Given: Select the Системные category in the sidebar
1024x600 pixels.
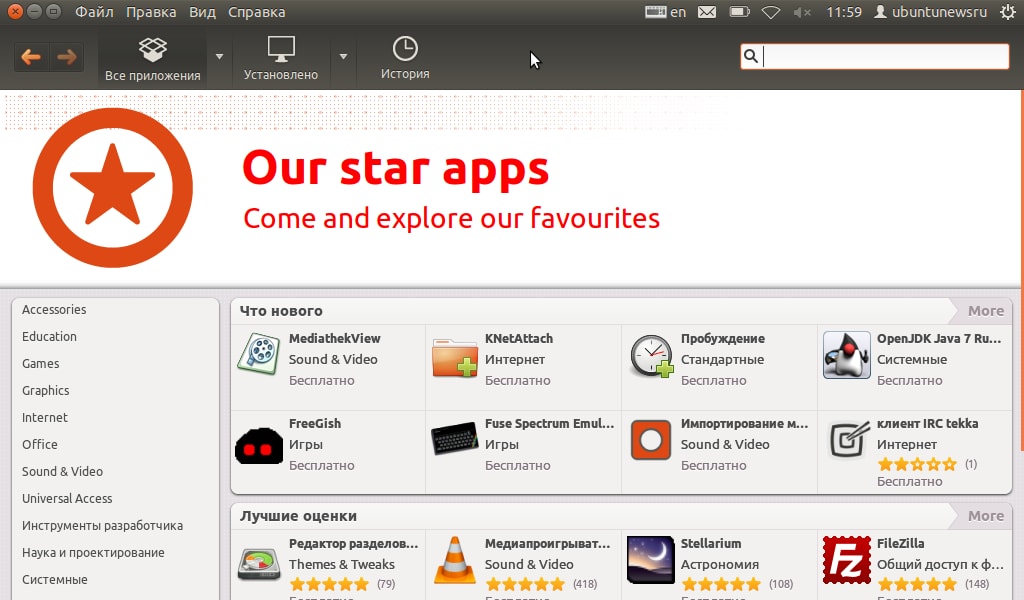Looking at the screenshot, I should [55, 580].
